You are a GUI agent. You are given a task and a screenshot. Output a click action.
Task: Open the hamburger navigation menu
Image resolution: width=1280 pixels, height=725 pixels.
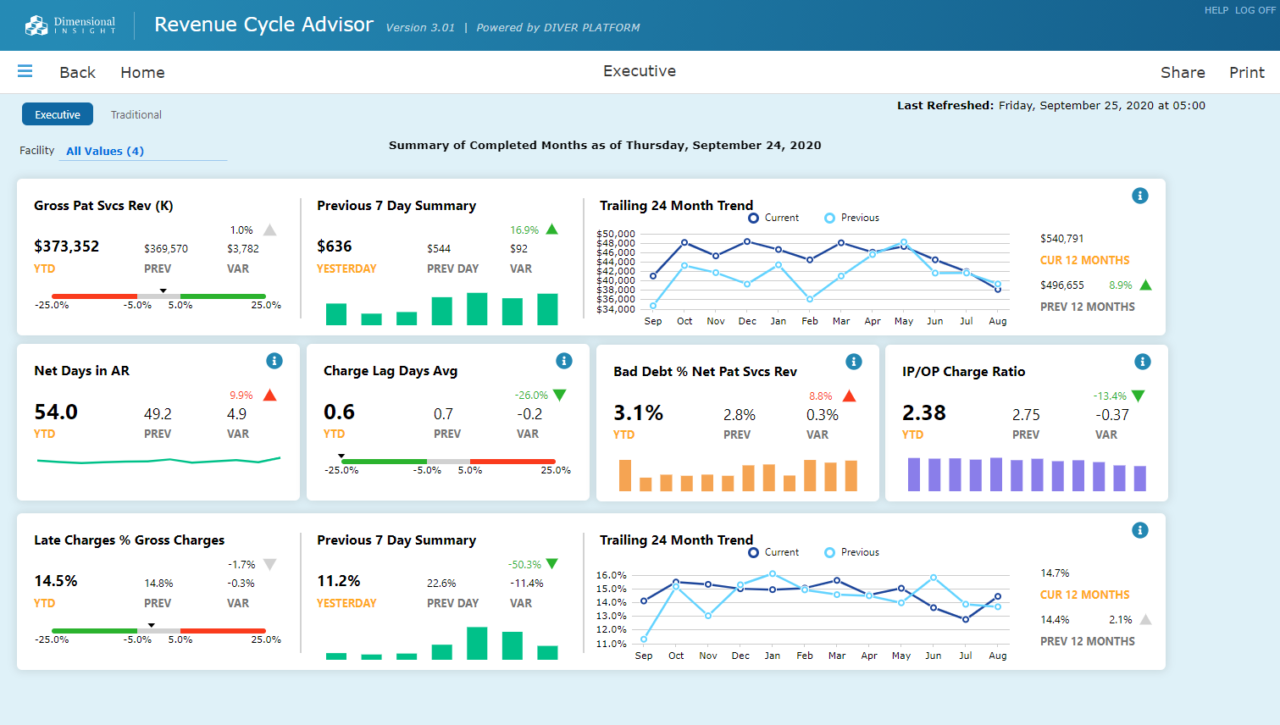click(25, 71)
